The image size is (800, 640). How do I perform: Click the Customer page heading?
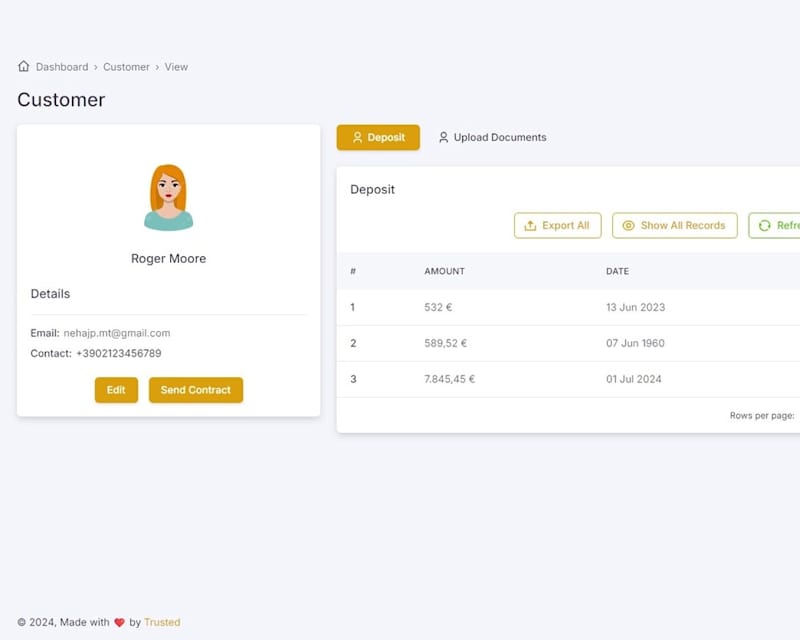click(x=61, y=100)
